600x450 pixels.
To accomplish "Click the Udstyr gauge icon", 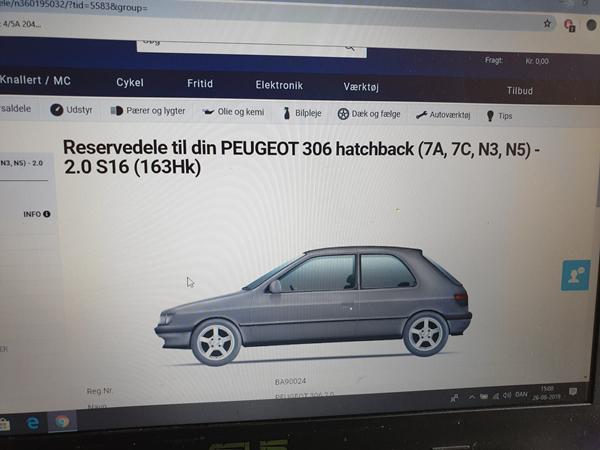I will (57, 110).
